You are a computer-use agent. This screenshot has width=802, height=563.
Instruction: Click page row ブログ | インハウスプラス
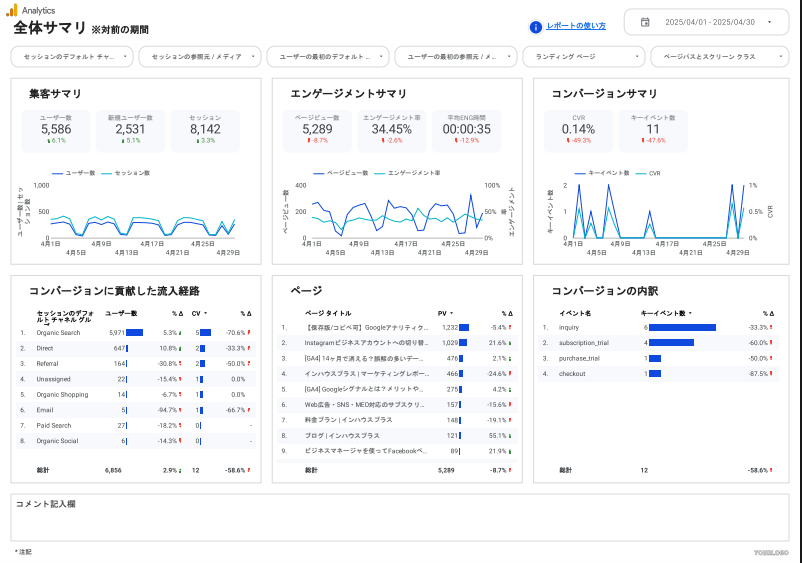pos(397,436)
